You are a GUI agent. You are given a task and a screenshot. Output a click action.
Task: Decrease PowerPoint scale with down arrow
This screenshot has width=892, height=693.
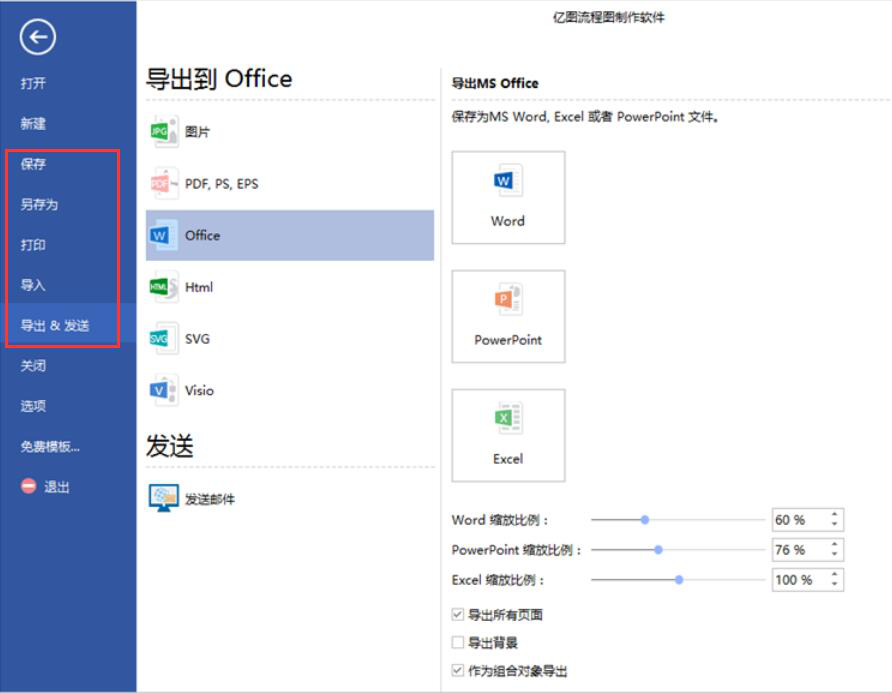pyautogui.click(x=834, y=554)
